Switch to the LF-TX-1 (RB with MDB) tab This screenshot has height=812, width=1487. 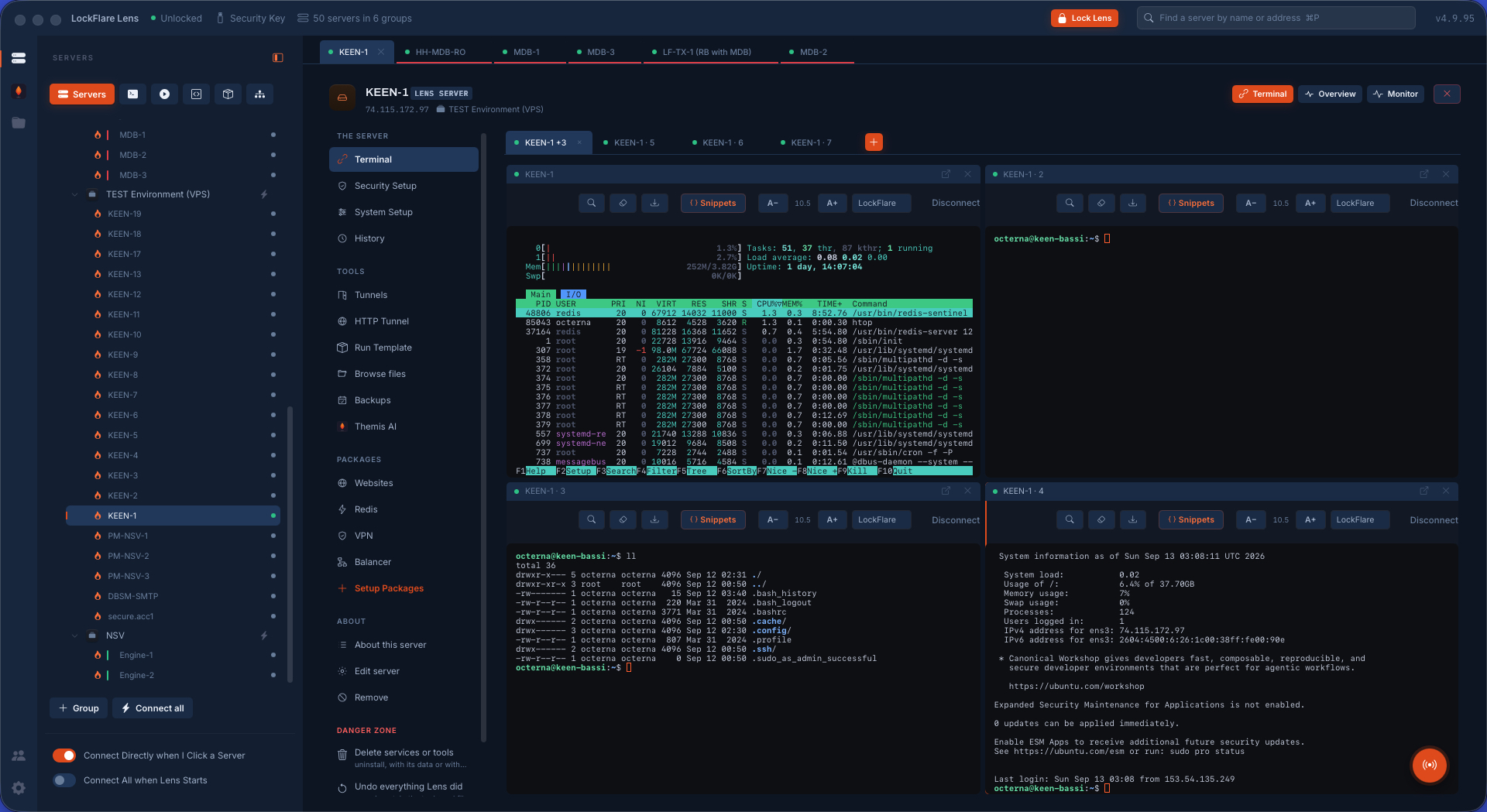coord(706,52)
